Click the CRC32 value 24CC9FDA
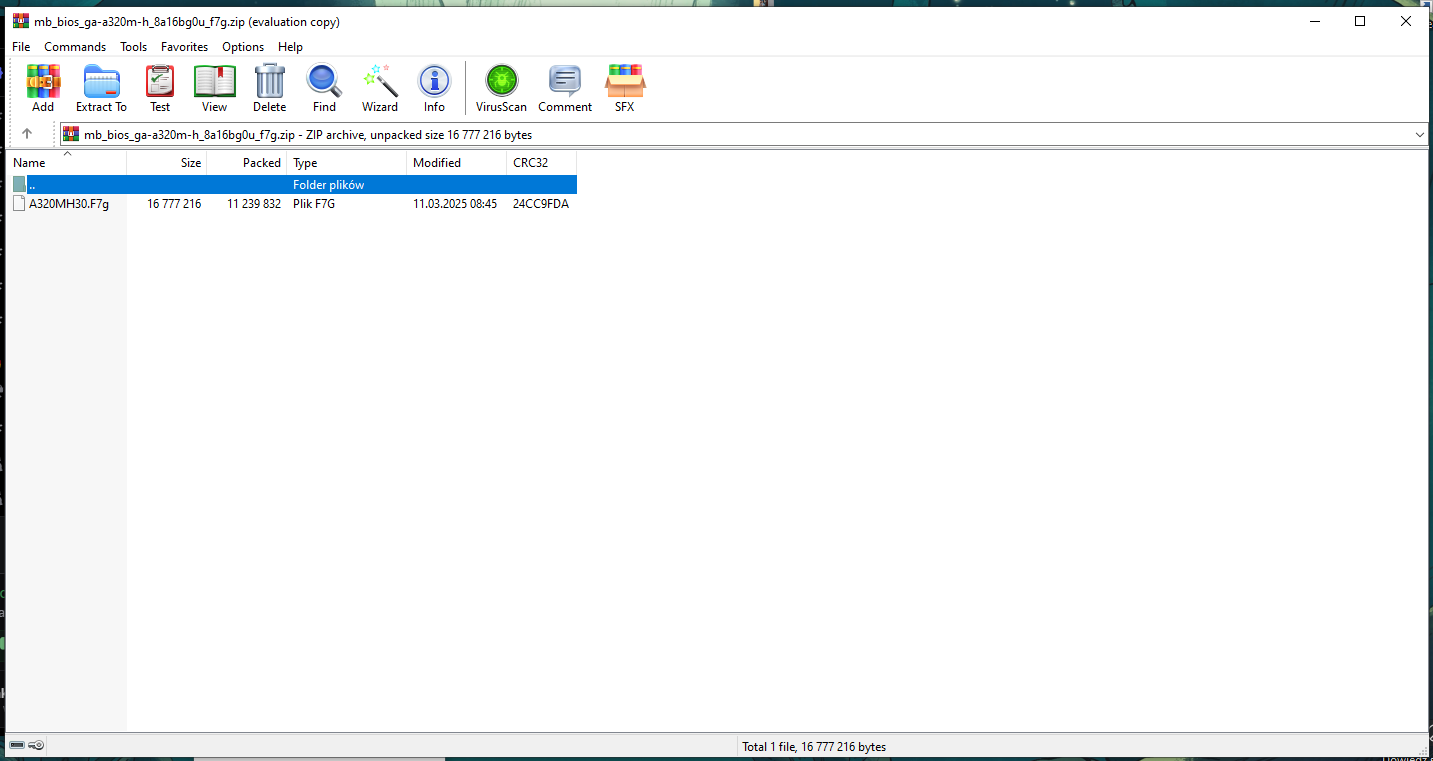The image size is (1433, 761). tap(541, 204)
